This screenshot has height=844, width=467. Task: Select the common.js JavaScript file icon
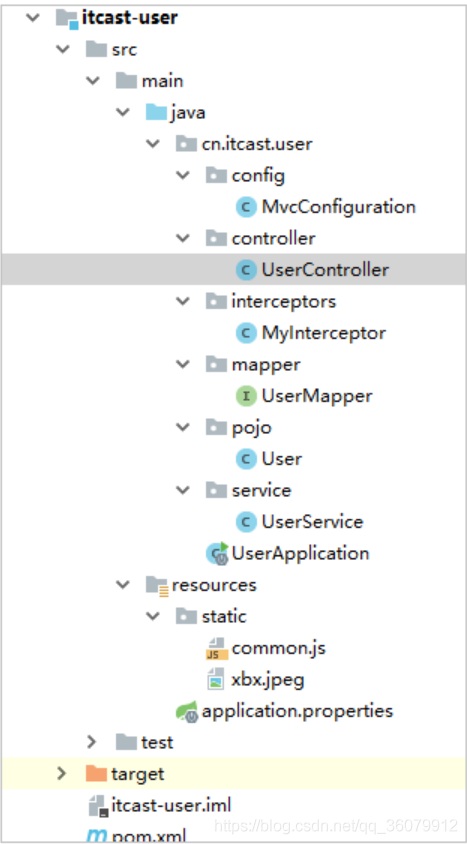(216, 648)
